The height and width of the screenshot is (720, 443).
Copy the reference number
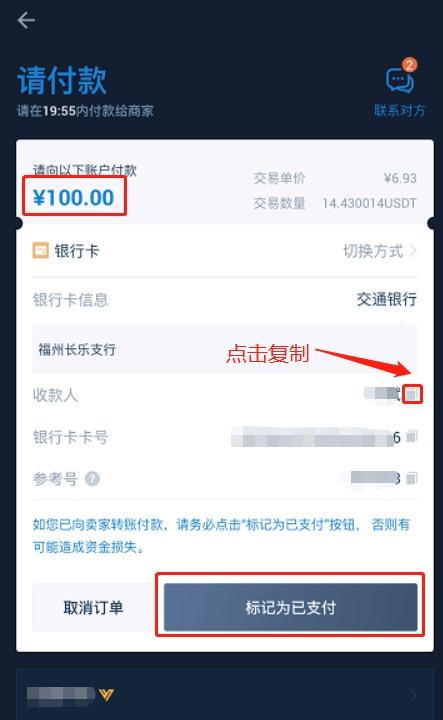[x=412, y=478]
